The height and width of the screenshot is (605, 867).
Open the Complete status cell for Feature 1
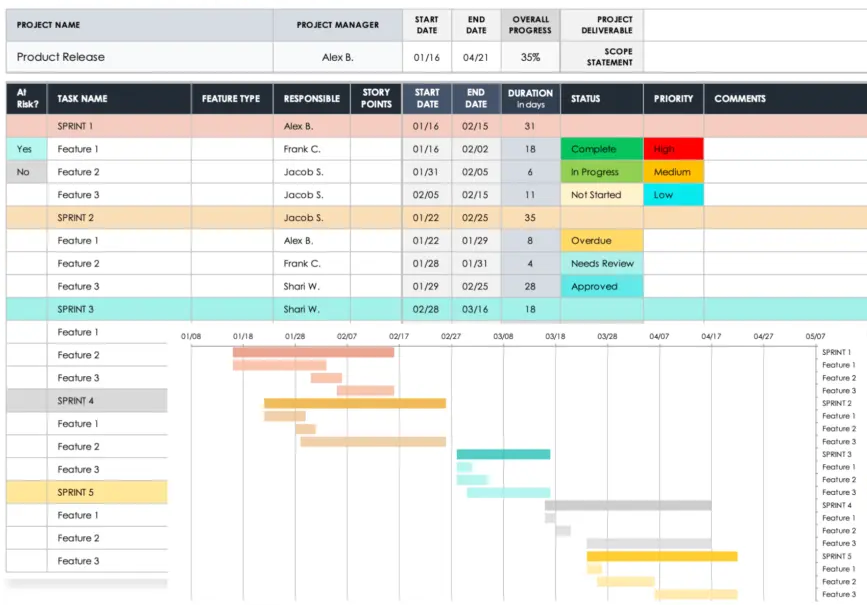pyautogui.click(x=601, y=149)
